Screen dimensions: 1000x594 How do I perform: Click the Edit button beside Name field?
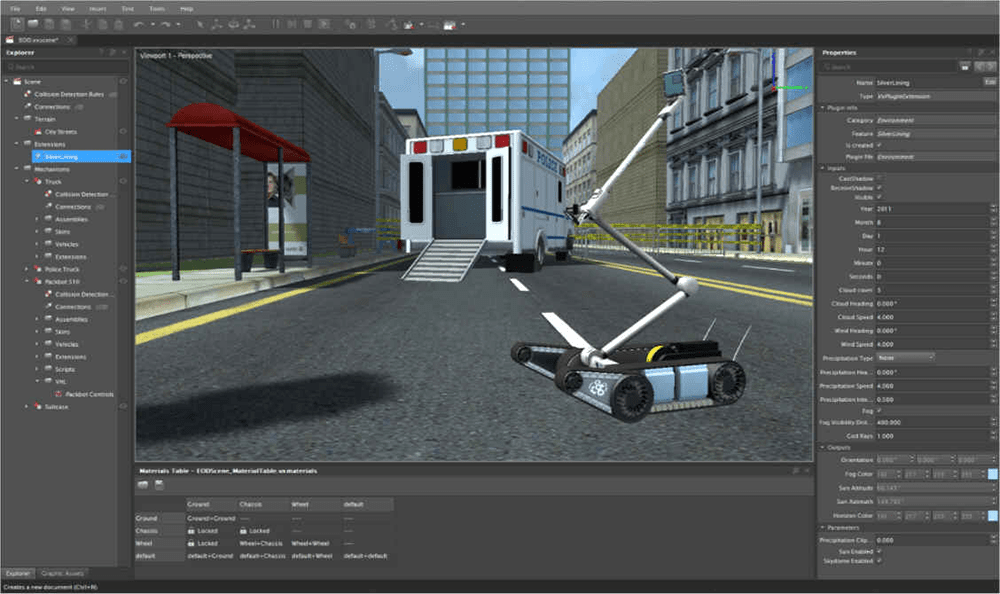(989, 81)
